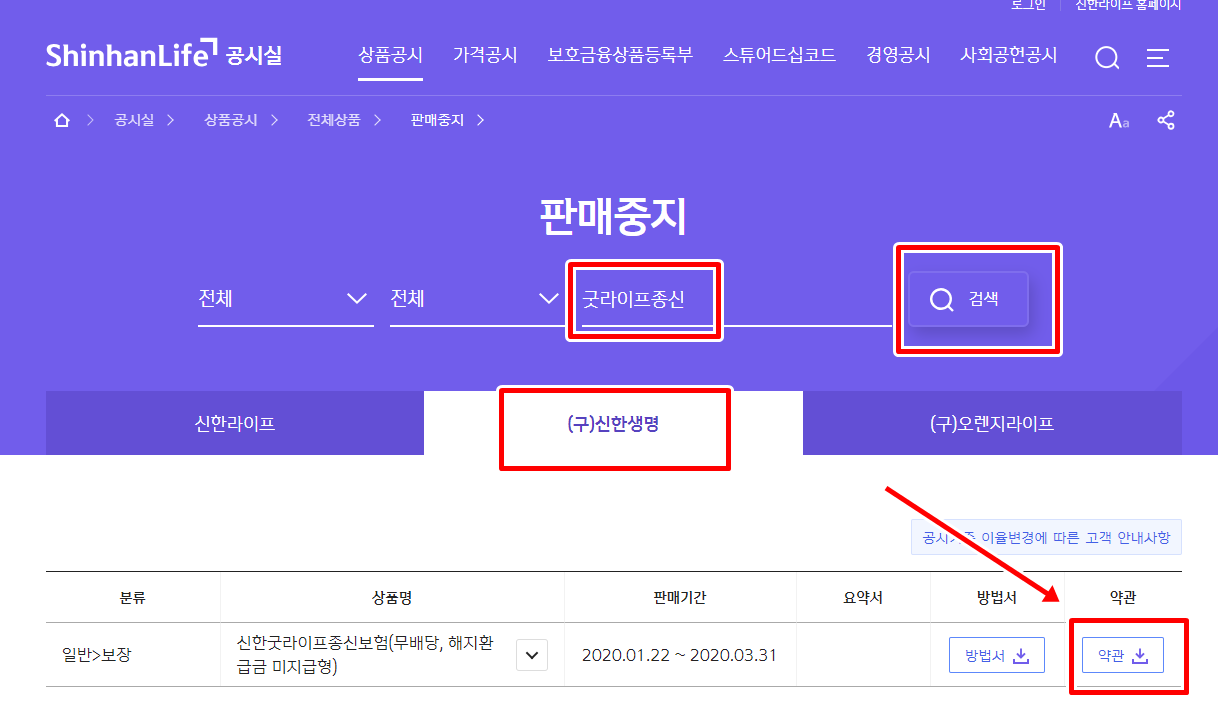Click the 판매중지 breadcrumb

(437, 120)
